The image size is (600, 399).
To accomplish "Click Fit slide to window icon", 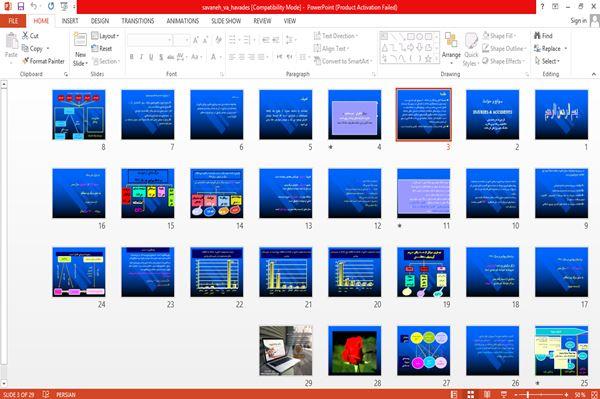I will pyautogui.click(x=594, y=394).
